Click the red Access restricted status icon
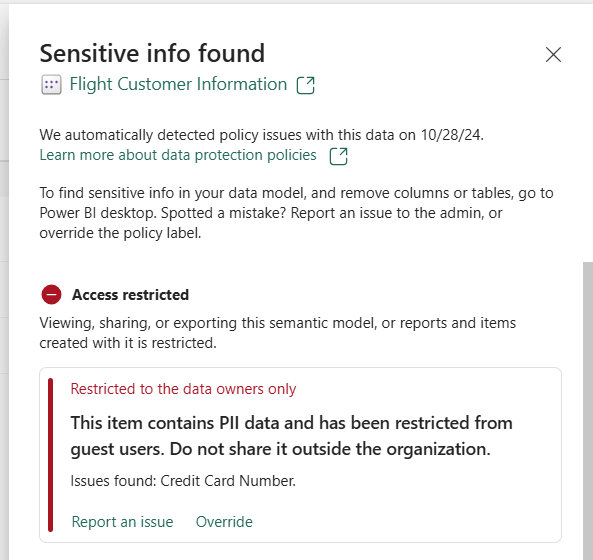This screenshot has height=560, width=593. pos(51,295)
